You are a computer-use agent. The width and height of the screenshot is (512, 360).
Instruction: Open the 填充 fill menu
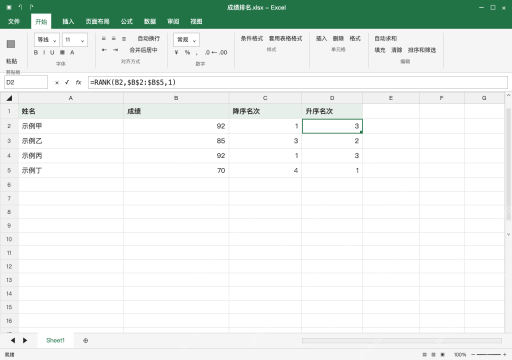coord(380,50)
